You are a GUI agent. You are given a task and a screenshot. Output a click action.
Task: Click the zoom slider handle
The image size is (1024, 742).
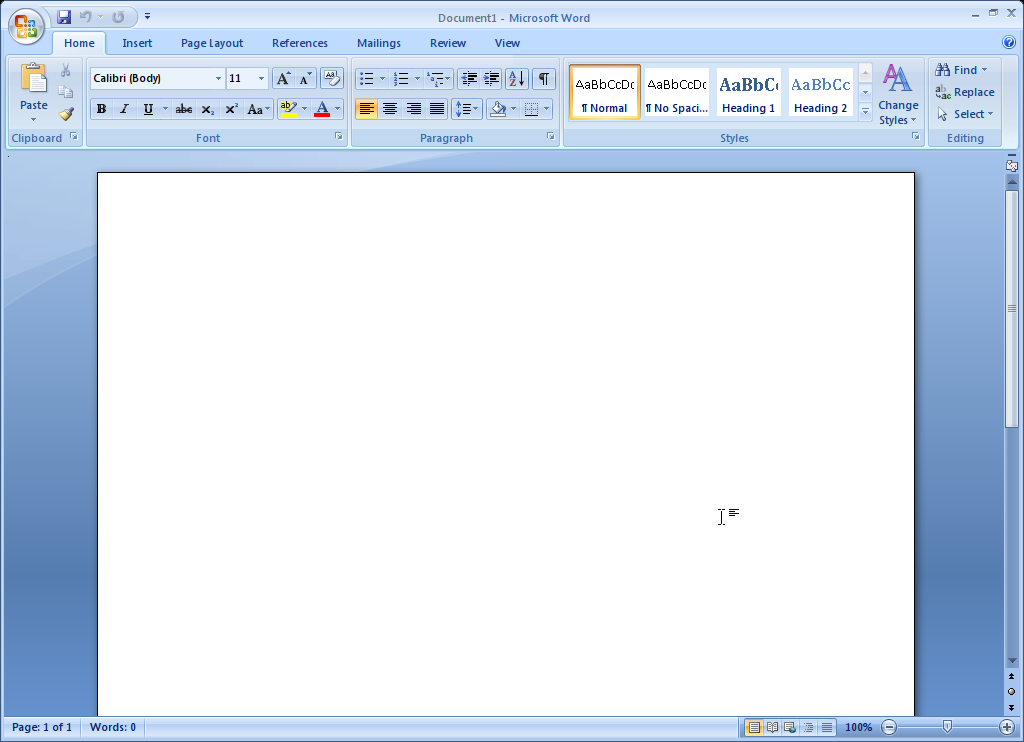pyautogui.click(x=947, y=726)
